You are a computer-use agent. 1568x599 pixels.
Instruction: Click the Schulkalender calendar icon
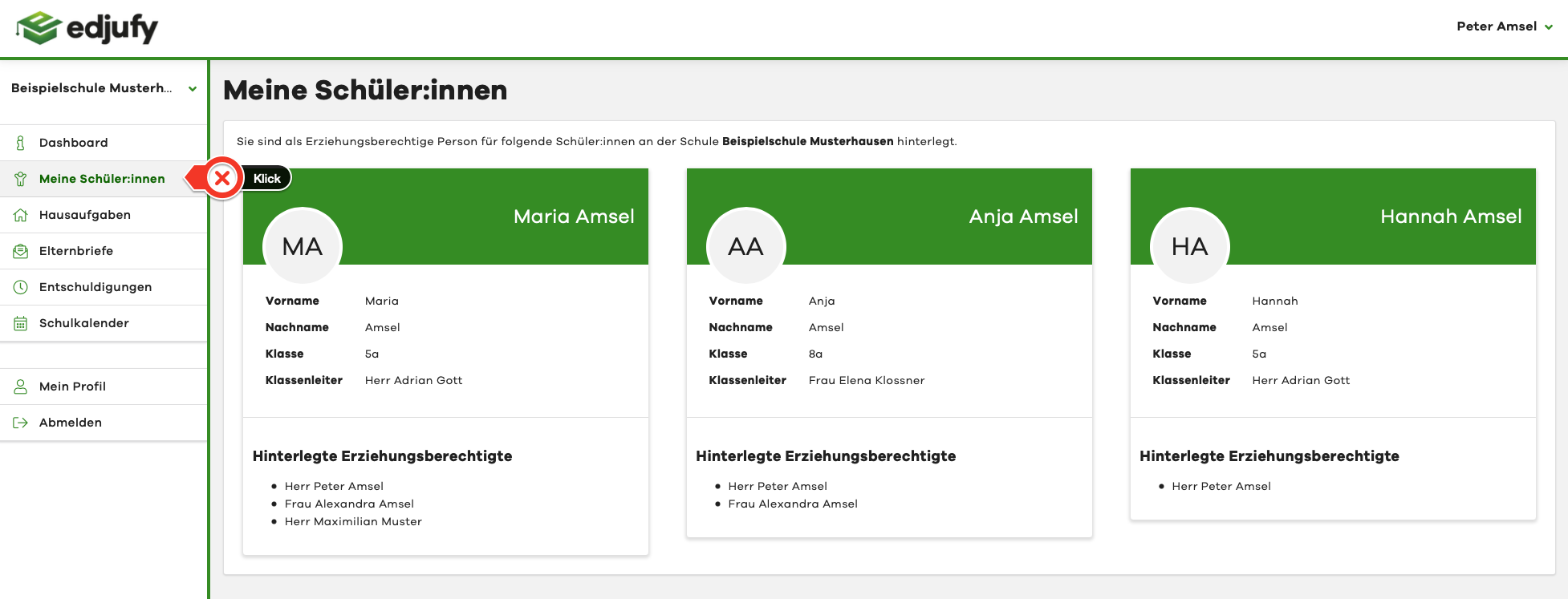21,323
